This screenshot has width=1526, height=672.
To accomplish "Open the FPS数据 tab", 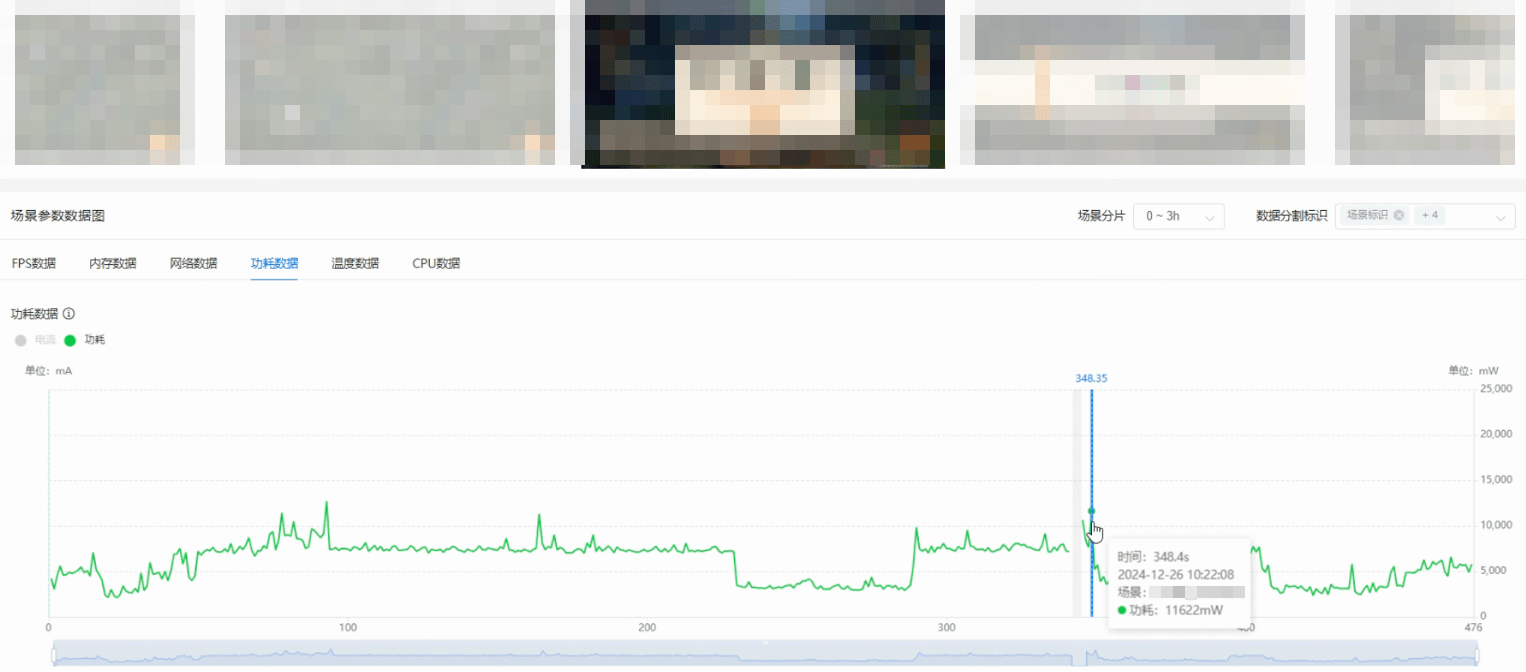I will (x=34, y=264).
